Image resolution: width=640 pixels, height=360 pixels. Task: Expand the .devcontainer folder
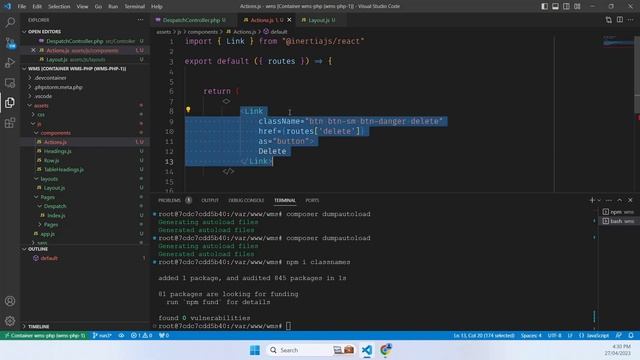click(50, 78)
